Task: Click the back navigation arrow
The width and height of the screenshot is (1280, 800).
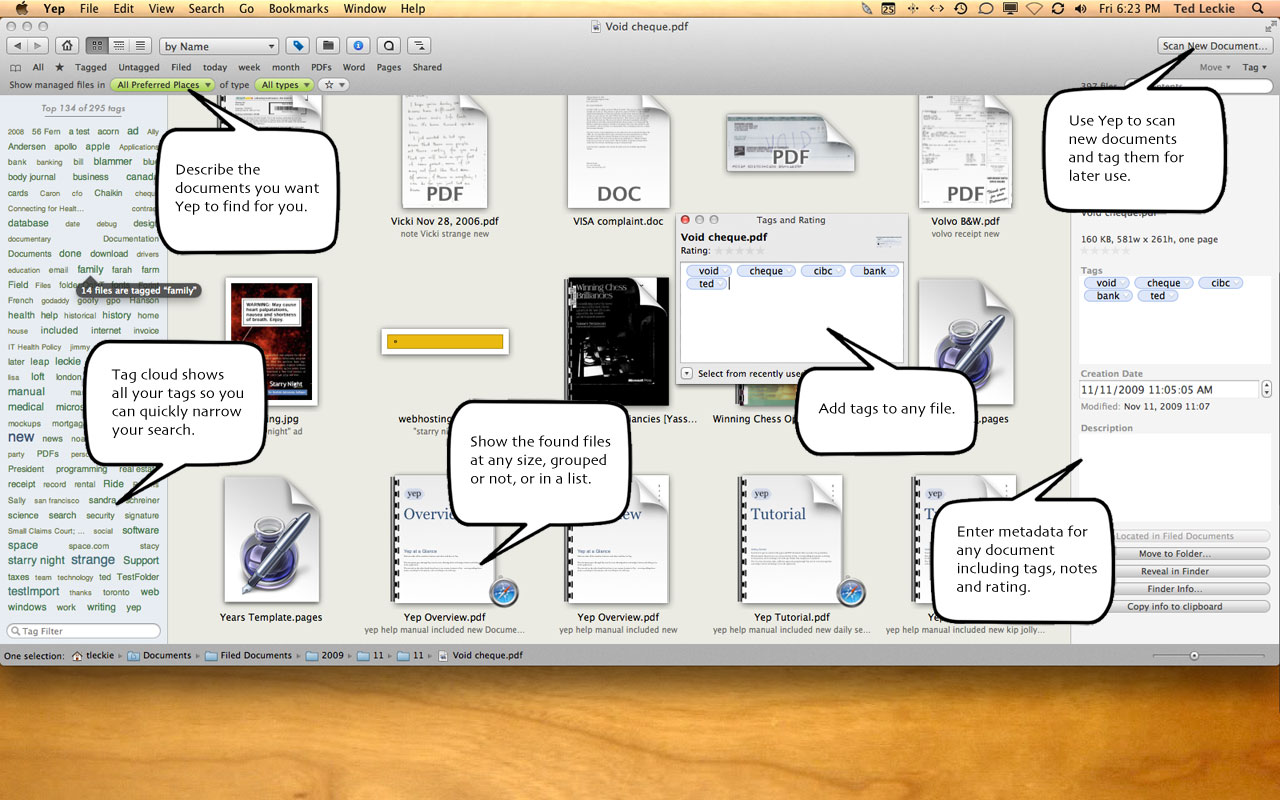Action: coord(17,46)
